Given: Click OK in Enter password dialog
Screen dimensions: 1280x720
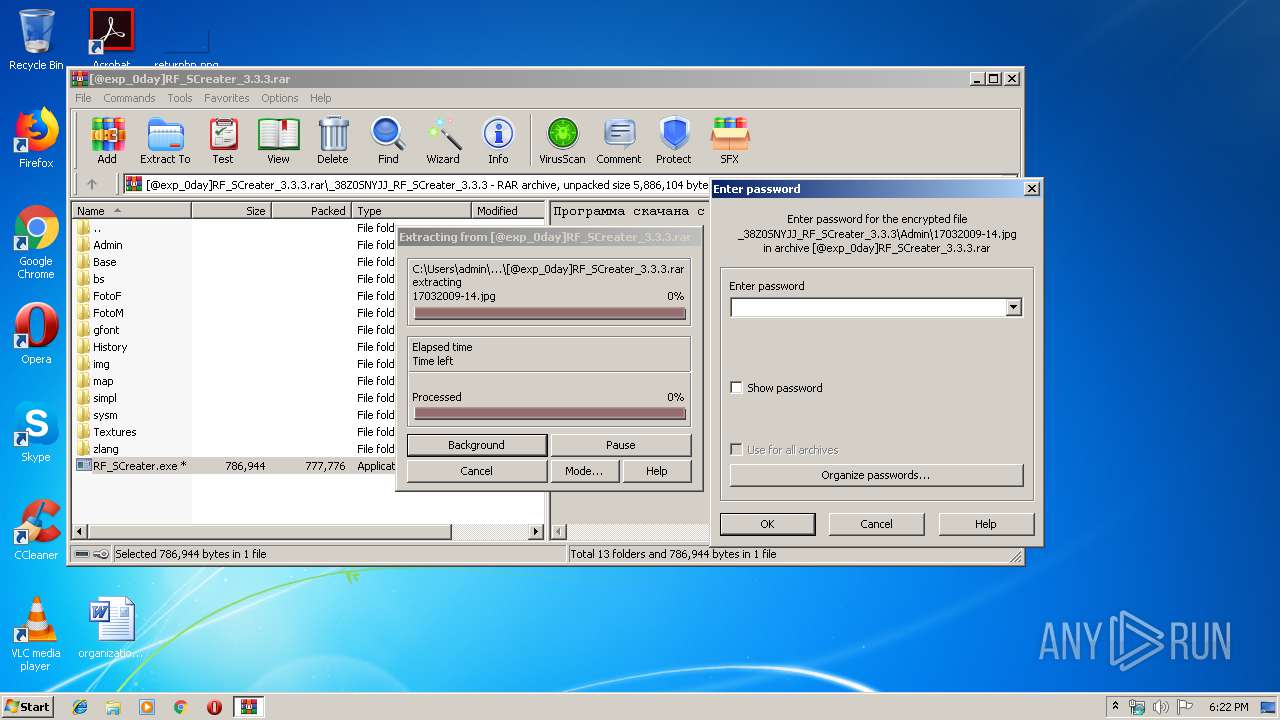Looking at the screenshot, I should click(767, 524).
